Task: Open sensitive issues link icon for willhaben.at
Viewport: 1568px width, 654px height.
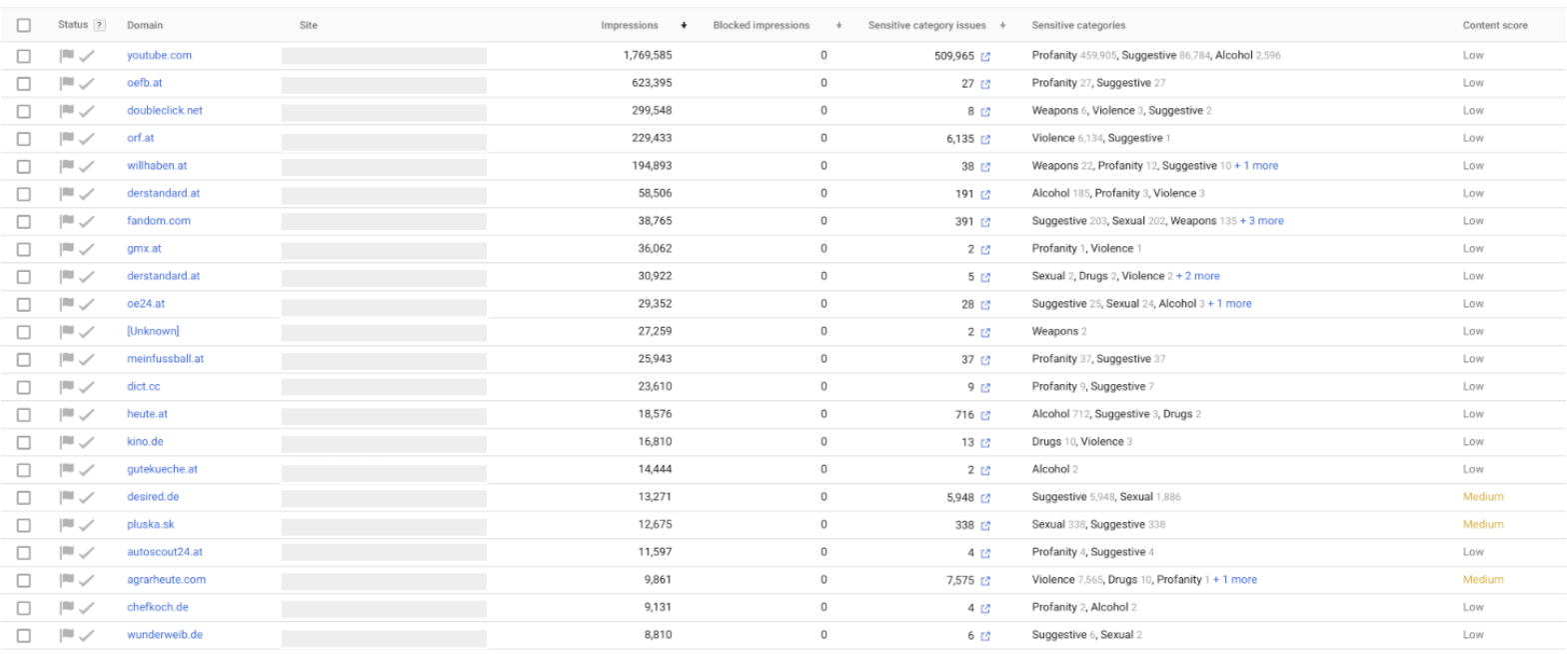Action: point(985,167)
